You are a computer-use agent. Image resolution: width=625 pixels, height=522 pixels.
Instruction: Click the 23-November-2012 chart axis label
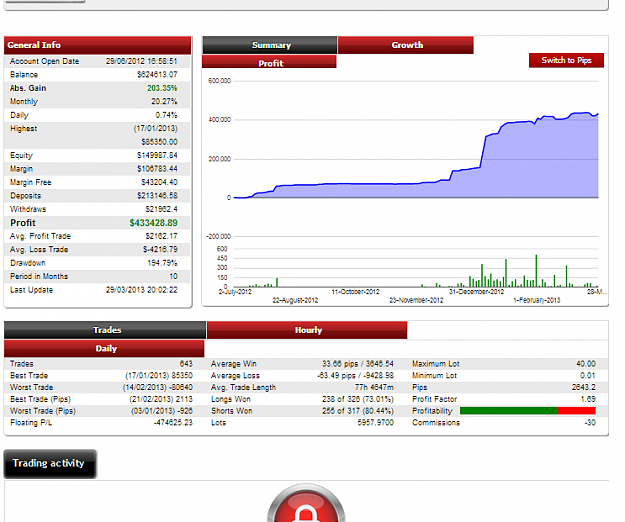coord(416,300)
